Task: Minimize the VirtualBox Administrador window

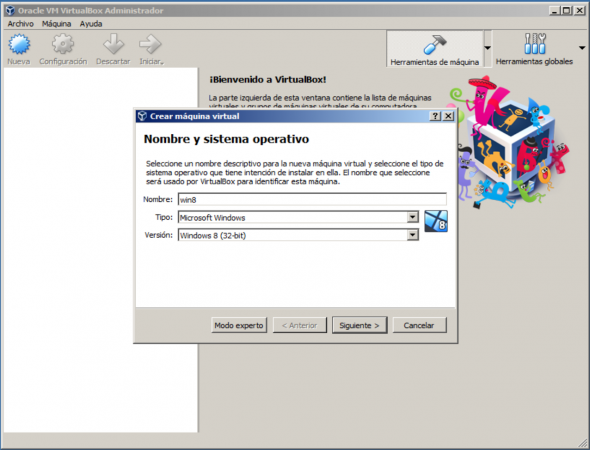Action: 554,11
